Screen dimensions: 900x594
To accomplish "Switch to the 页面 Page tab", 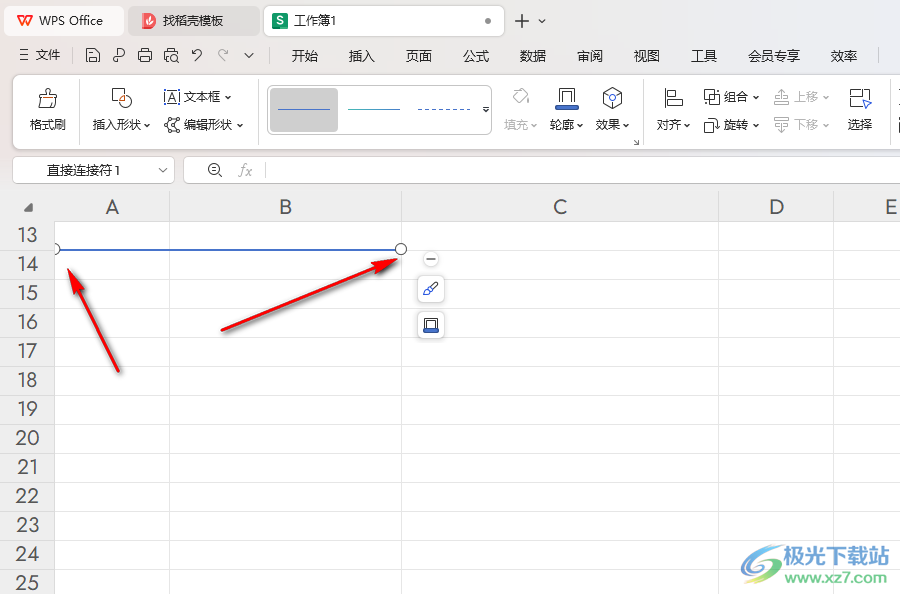I will (x=418, y=56).
